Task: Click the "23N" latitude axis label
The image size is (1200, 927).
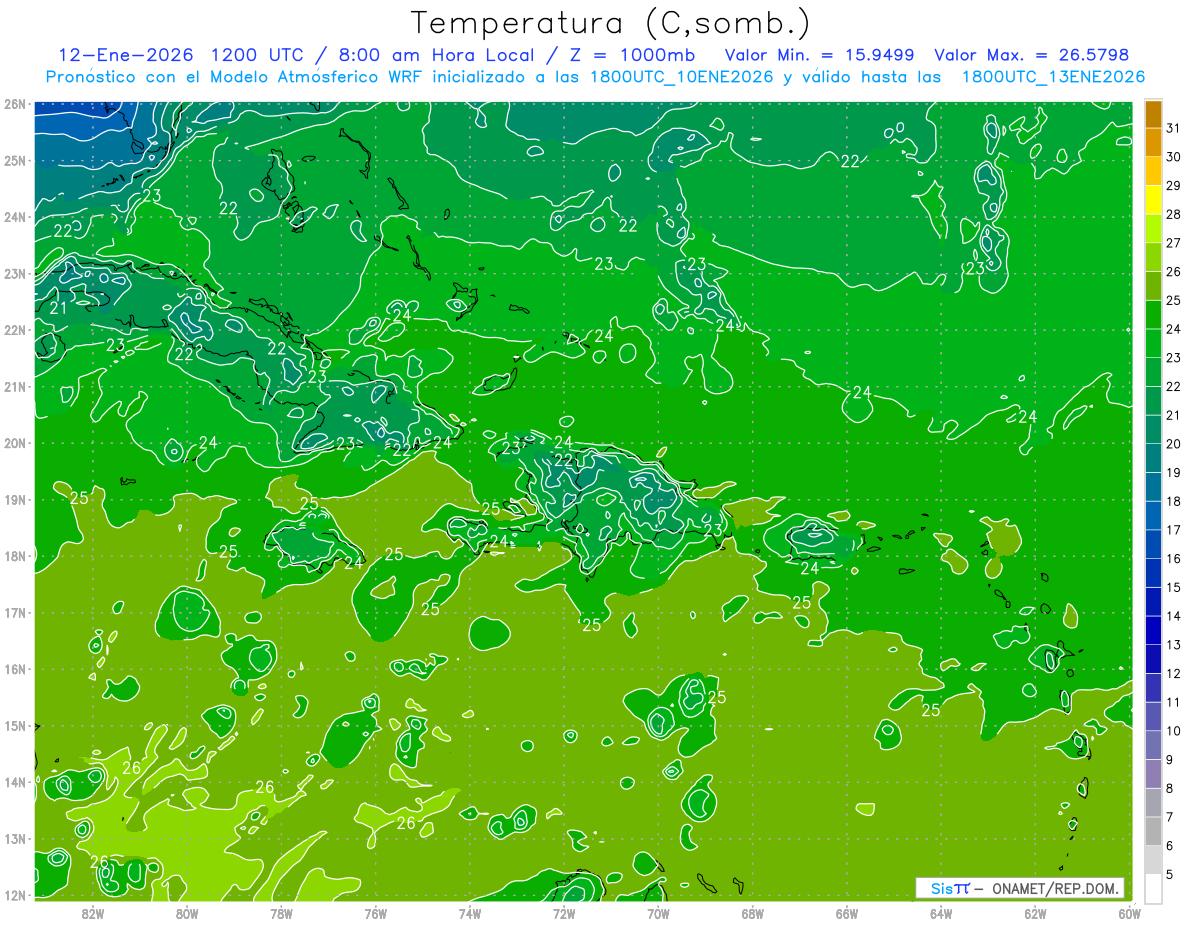Action: pos(15,274)
